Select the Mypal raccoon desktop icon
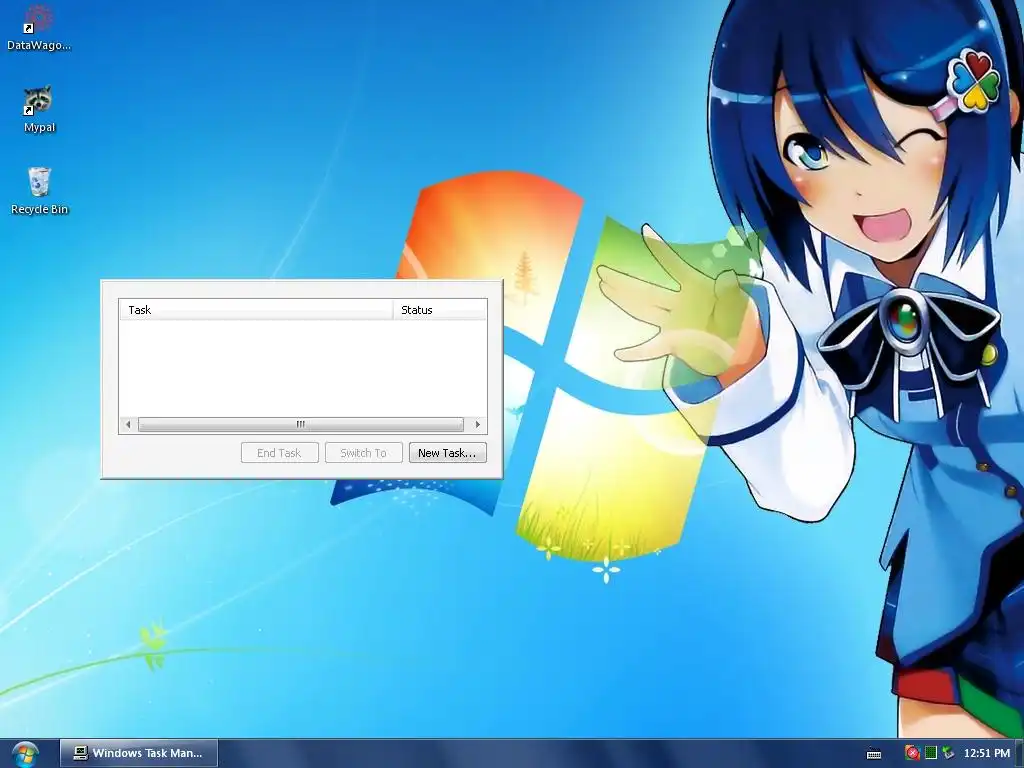Image resolution: width=1024 pixels, height=768 pixels. pos(39,109)
